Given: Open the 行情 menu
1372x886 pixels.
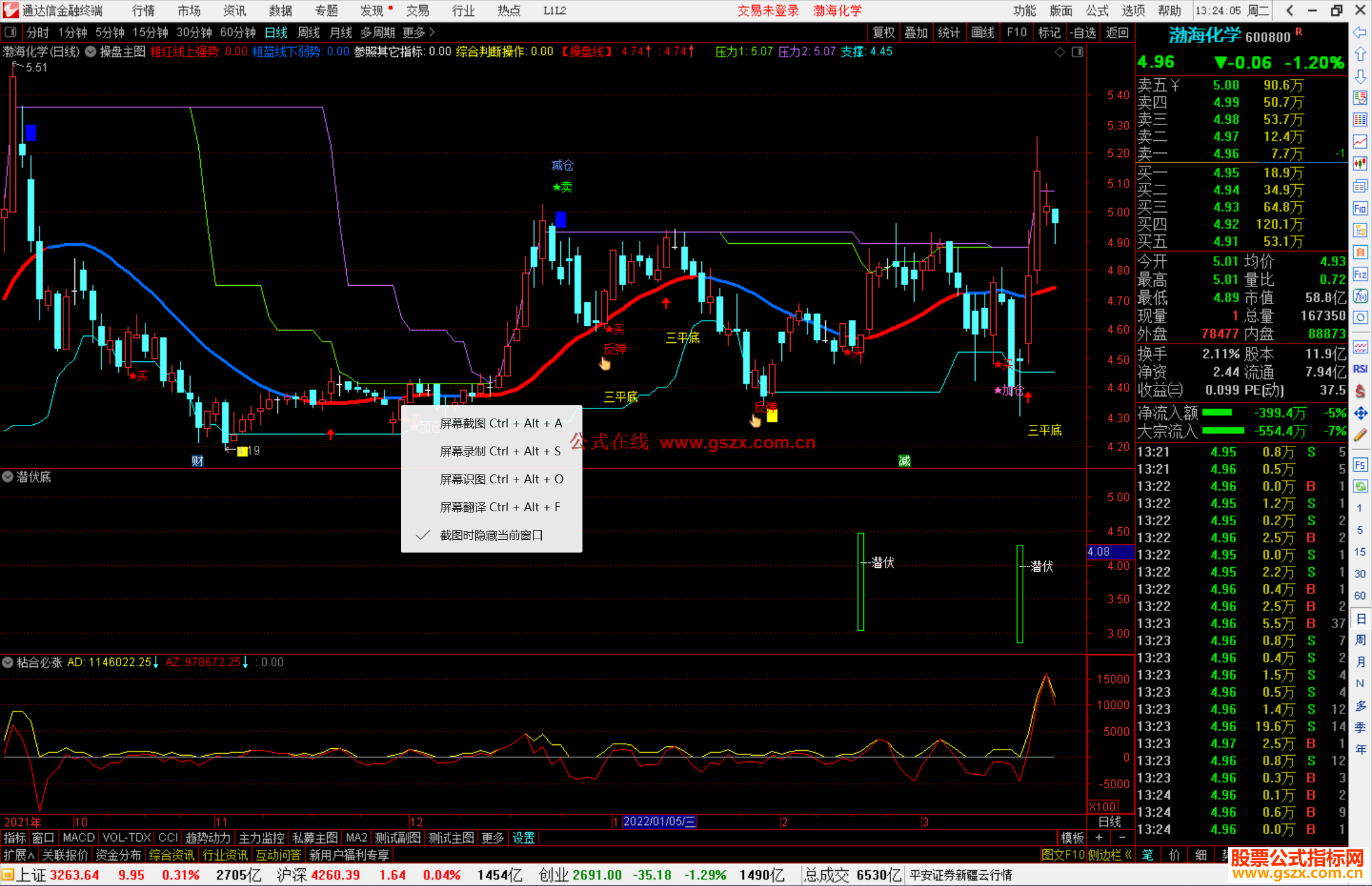Looking at the screenshot, I should click(x=144, y=11).
